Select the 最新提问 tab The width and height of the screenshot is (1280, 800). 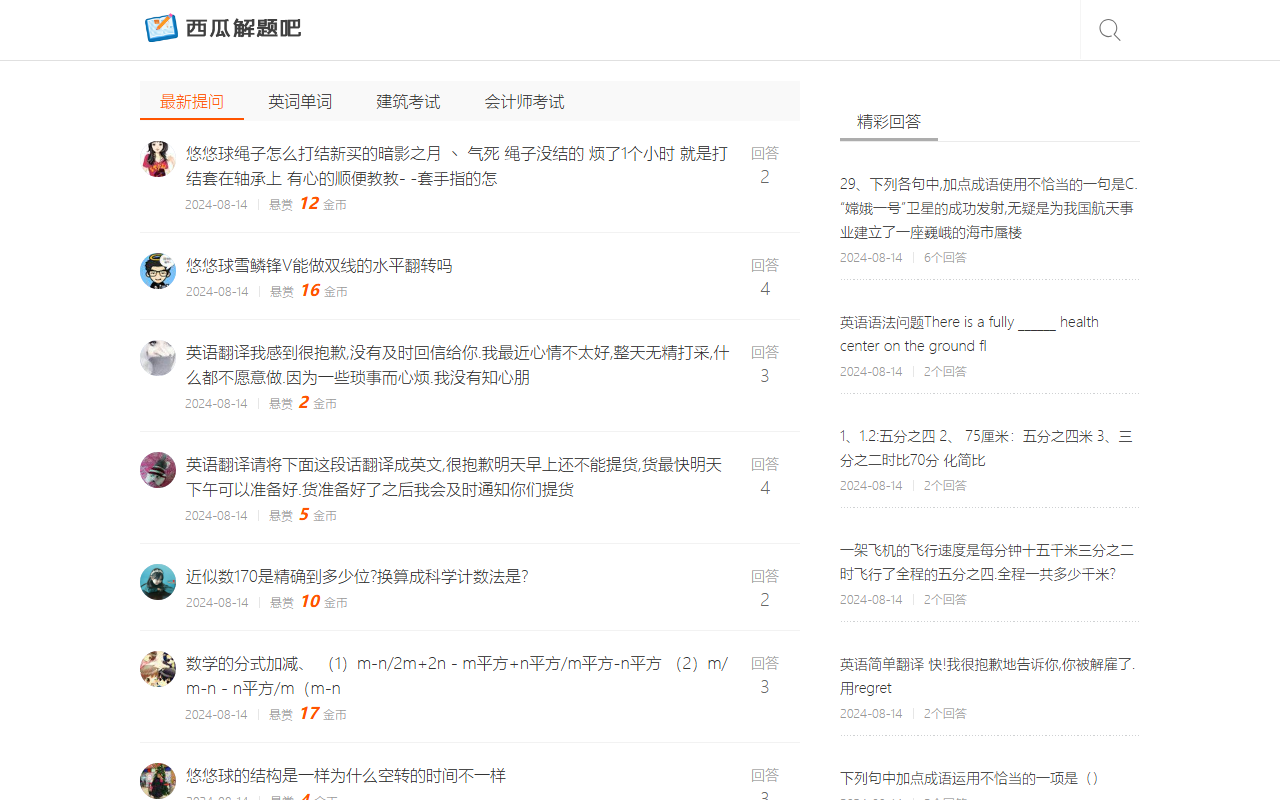(x=192, y=101)
